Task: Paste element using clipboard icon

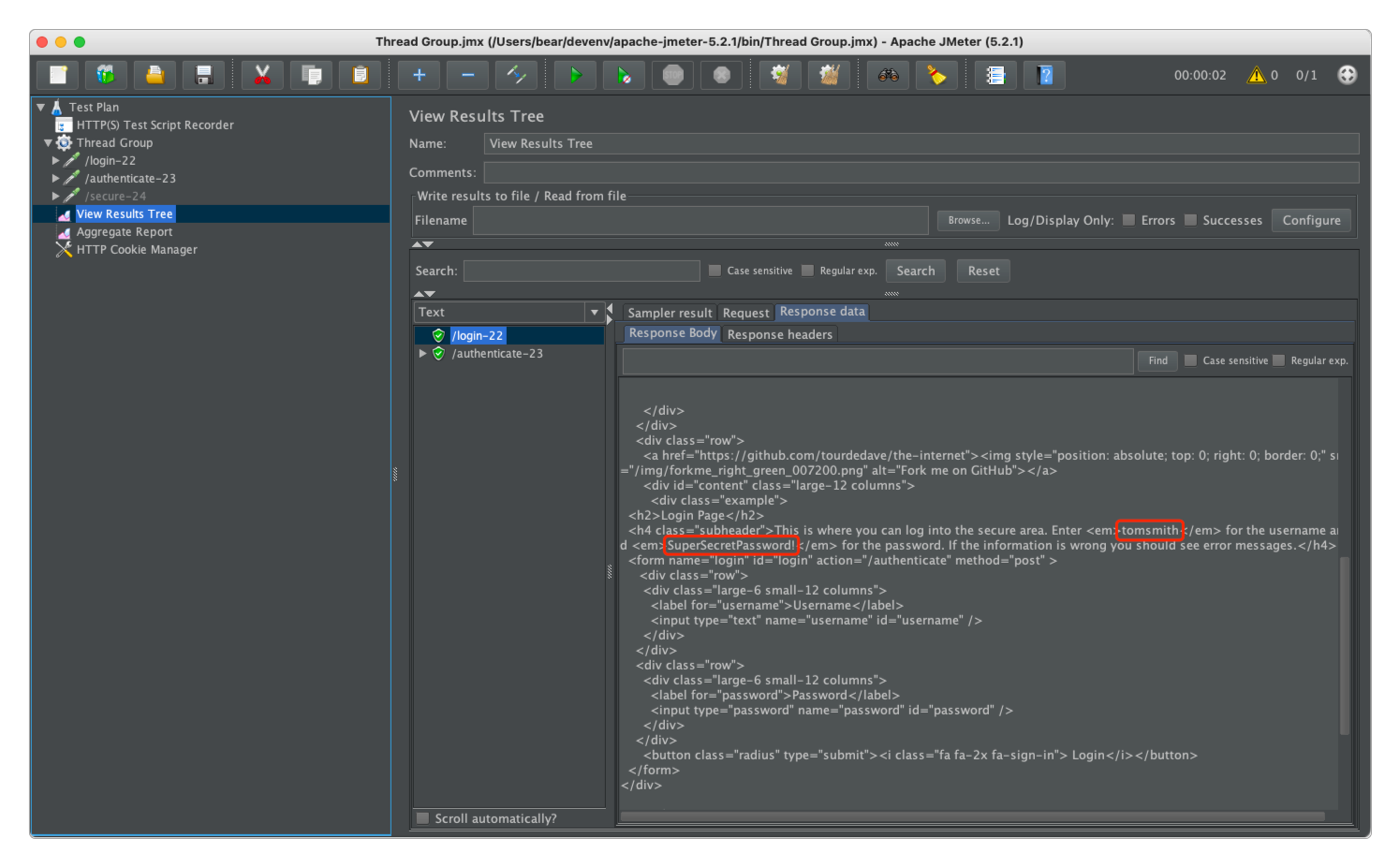Action: (x=360, y=75)
